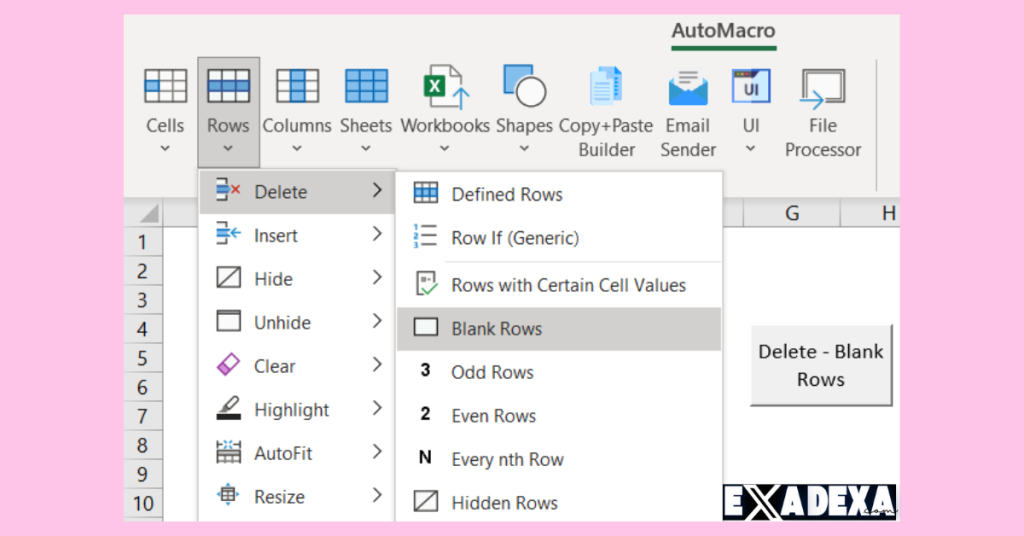The image size is (1024, 536).
Task: Click the Blank Rows rectangle icon
Action: pos(426,327)
